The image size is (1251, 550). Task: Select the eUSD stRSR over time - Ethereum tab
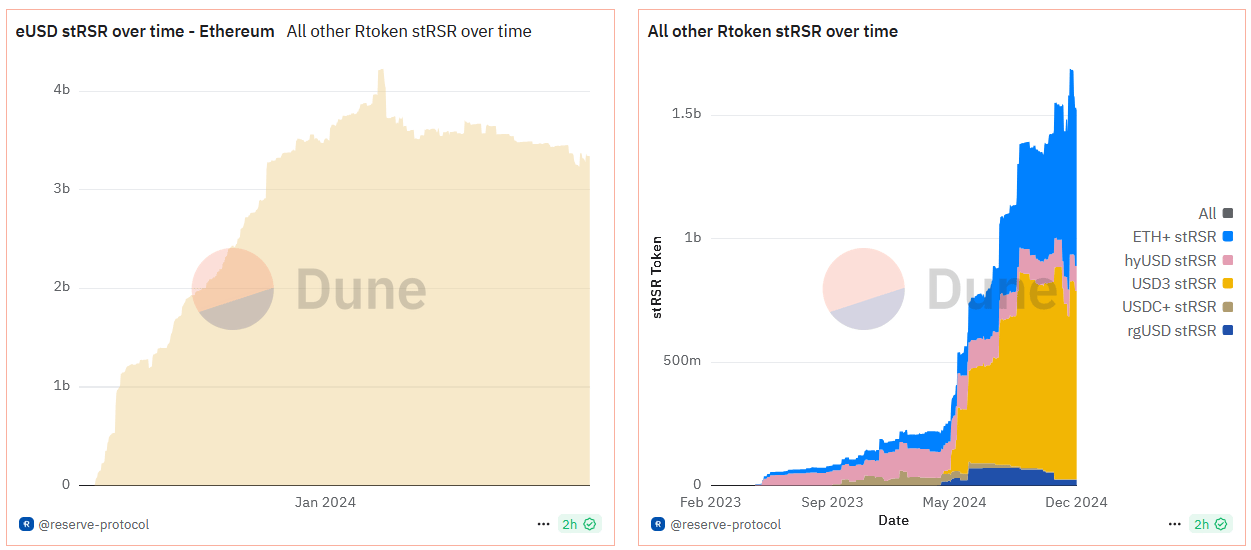(144, 31)
